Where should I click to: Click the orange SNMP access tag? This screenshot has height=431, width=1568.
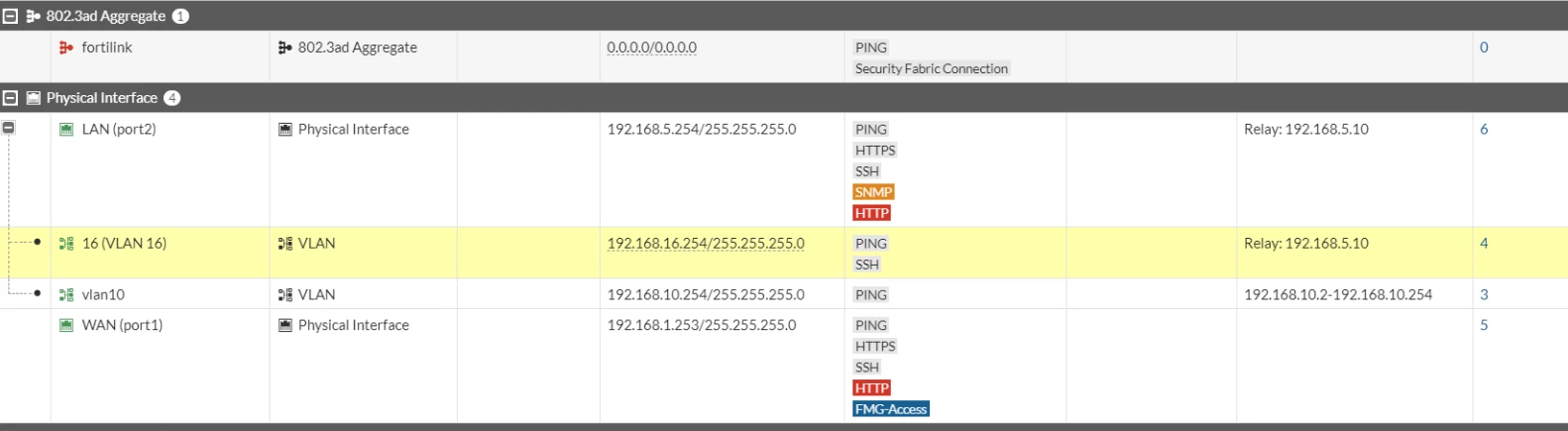click(x=873, y=192)
